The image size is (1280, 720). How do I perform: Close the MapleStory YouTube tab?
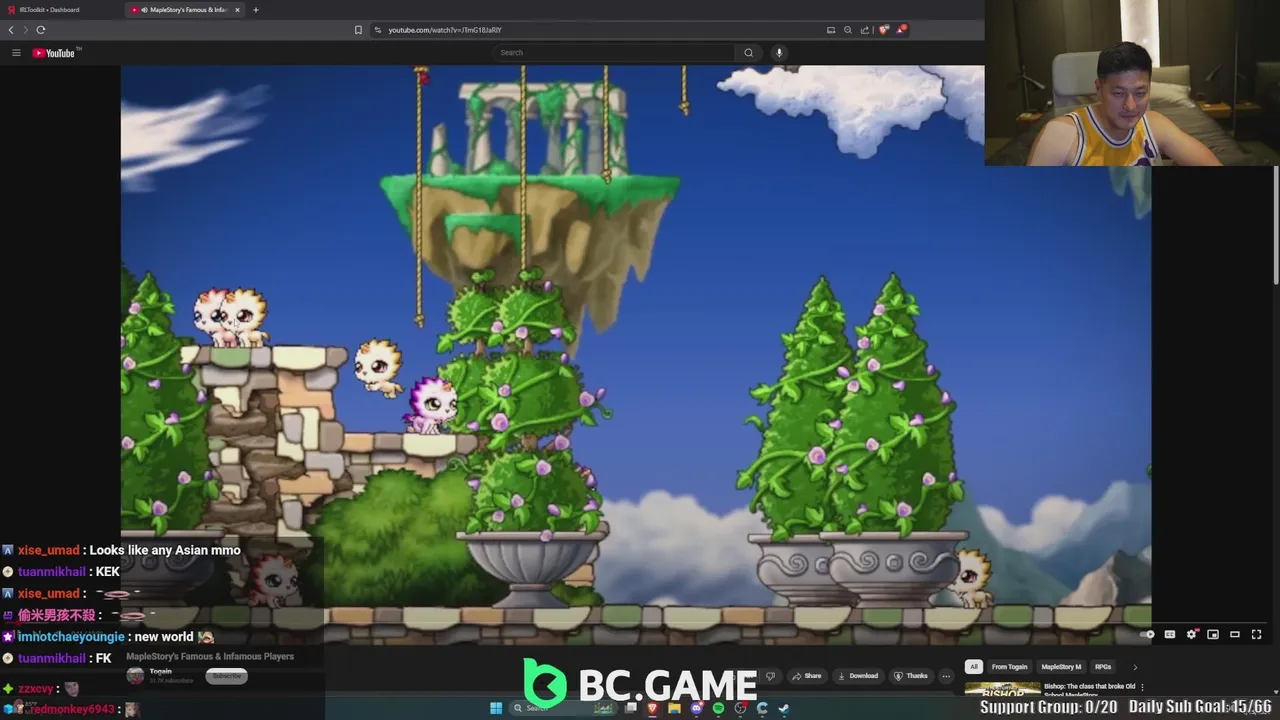pos(237,10)
